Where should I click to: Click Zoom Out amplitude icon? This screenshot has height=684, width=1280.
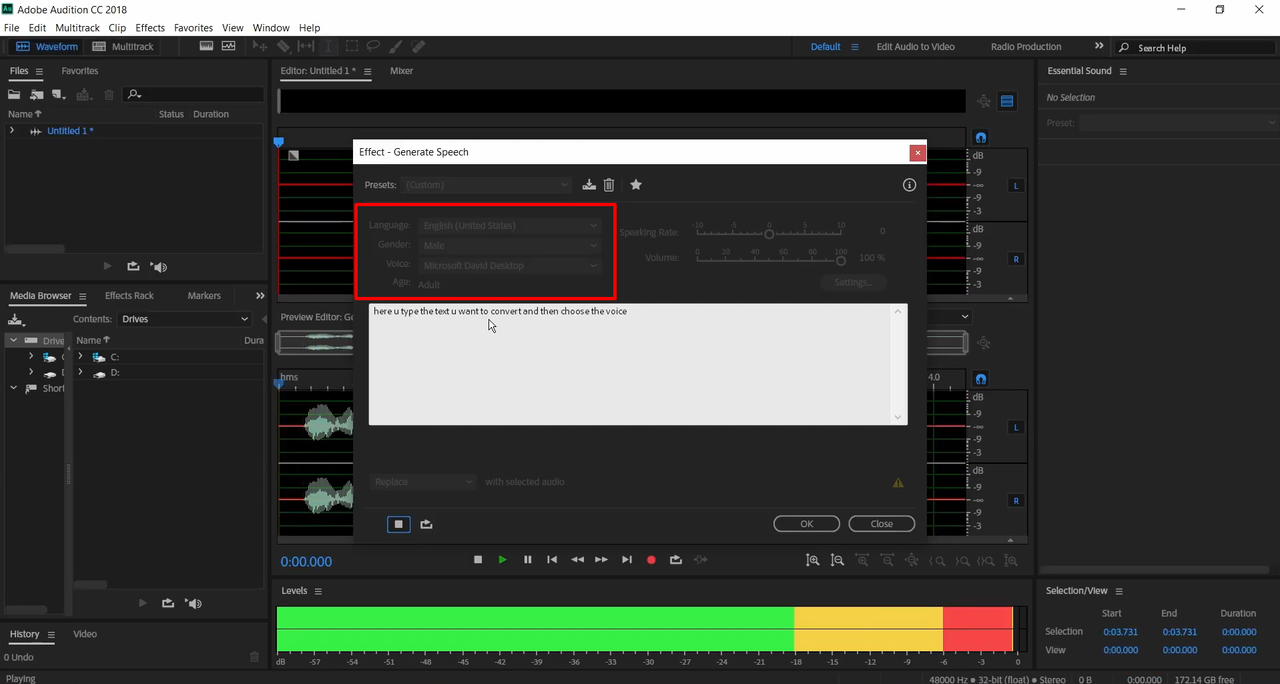(x=837, y=561)
